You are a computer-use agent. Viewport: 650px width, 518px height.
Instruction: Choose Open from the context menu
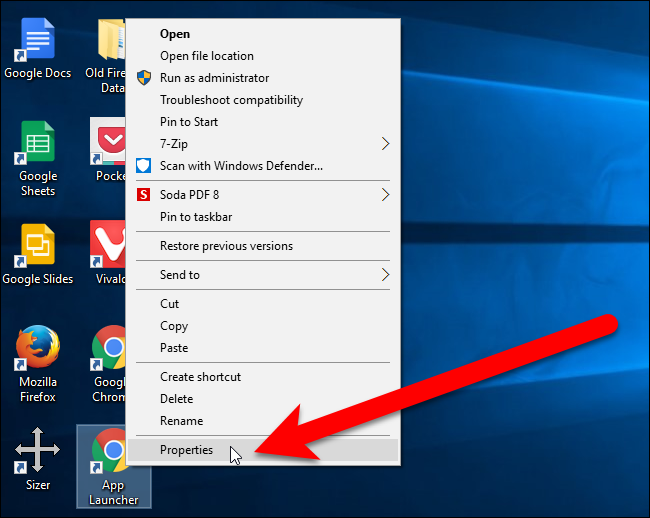pyautogui.click(x=263, y=34)
